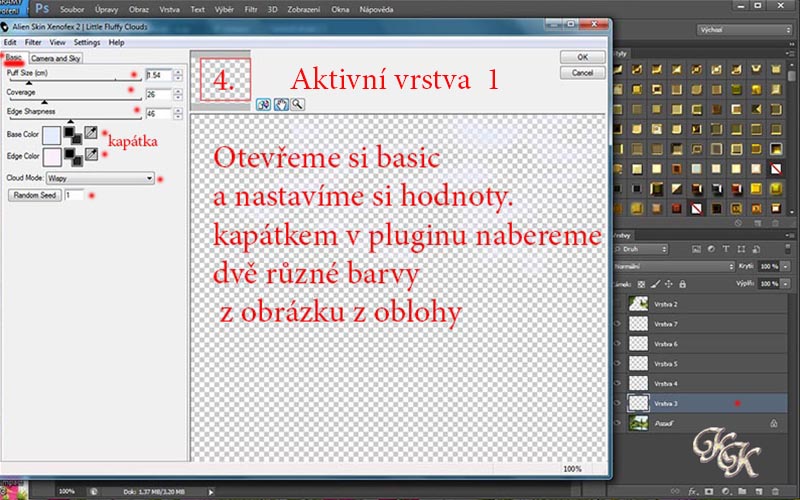Click the Base Color swatch
Screen dimensions: 800x500
52,136
